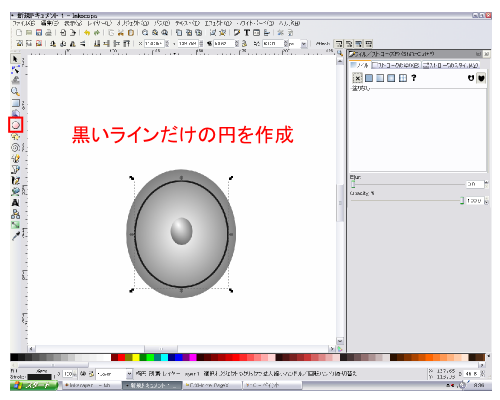Click the Undo arrow icon
Image resolution: width=500 pixels, height=400 pixels.
[x=87, y=33]
